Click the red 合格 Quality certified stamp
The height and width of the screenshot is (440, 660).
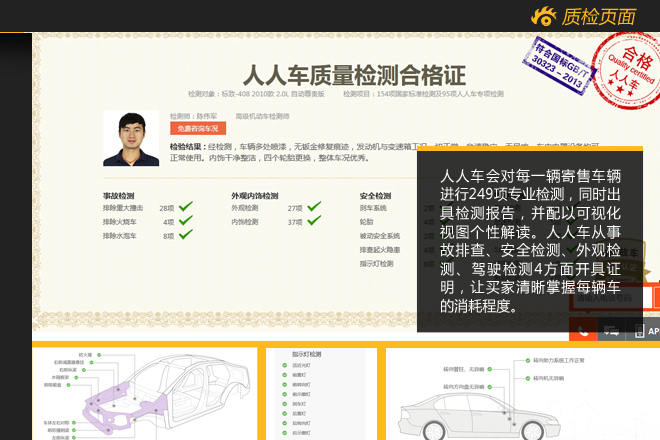[628, 70]
